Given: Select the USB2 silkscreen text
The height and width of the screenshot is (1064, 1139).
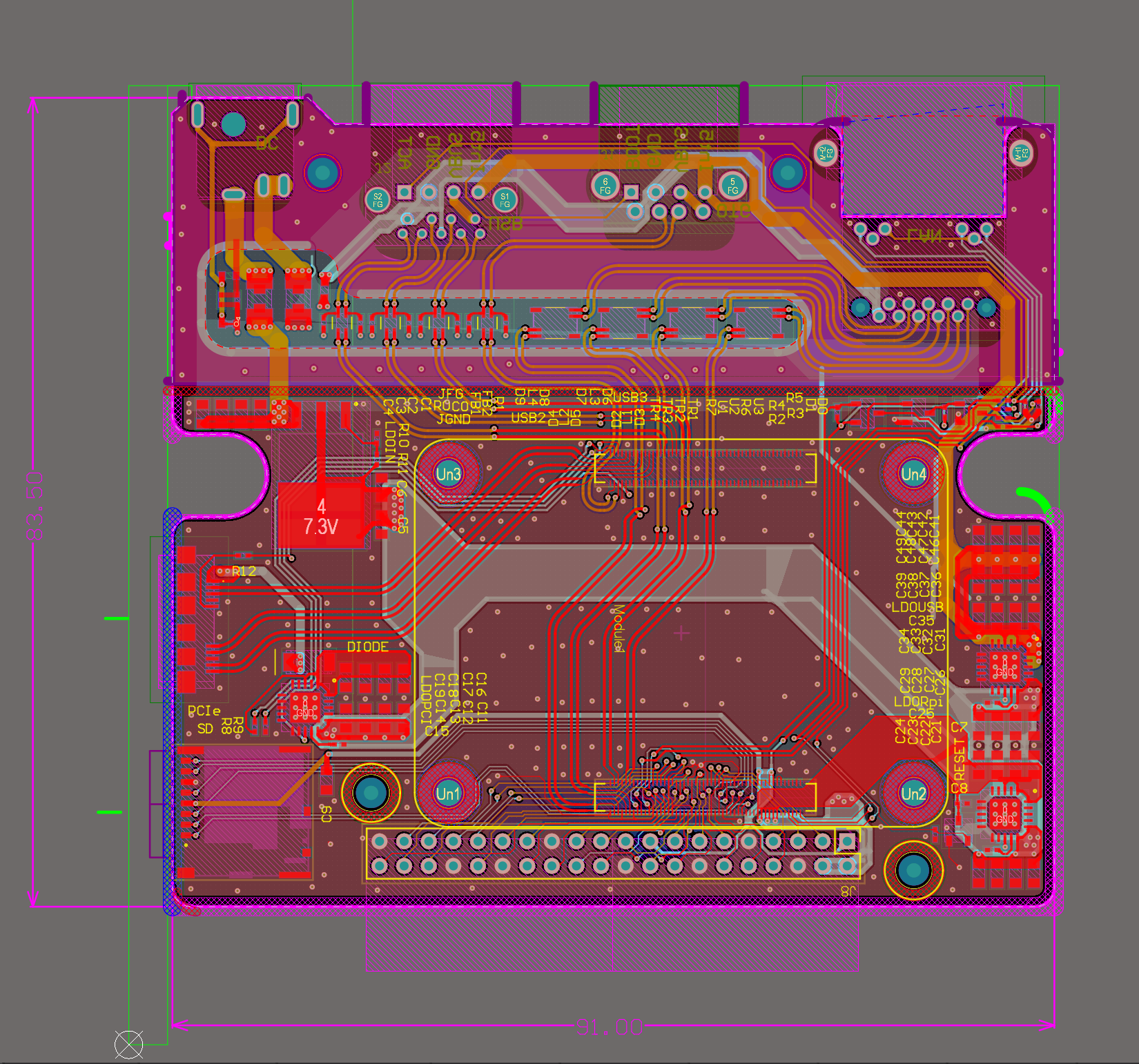Looking at the screenshot, I should pyautogui.click(x=528, y=417).
